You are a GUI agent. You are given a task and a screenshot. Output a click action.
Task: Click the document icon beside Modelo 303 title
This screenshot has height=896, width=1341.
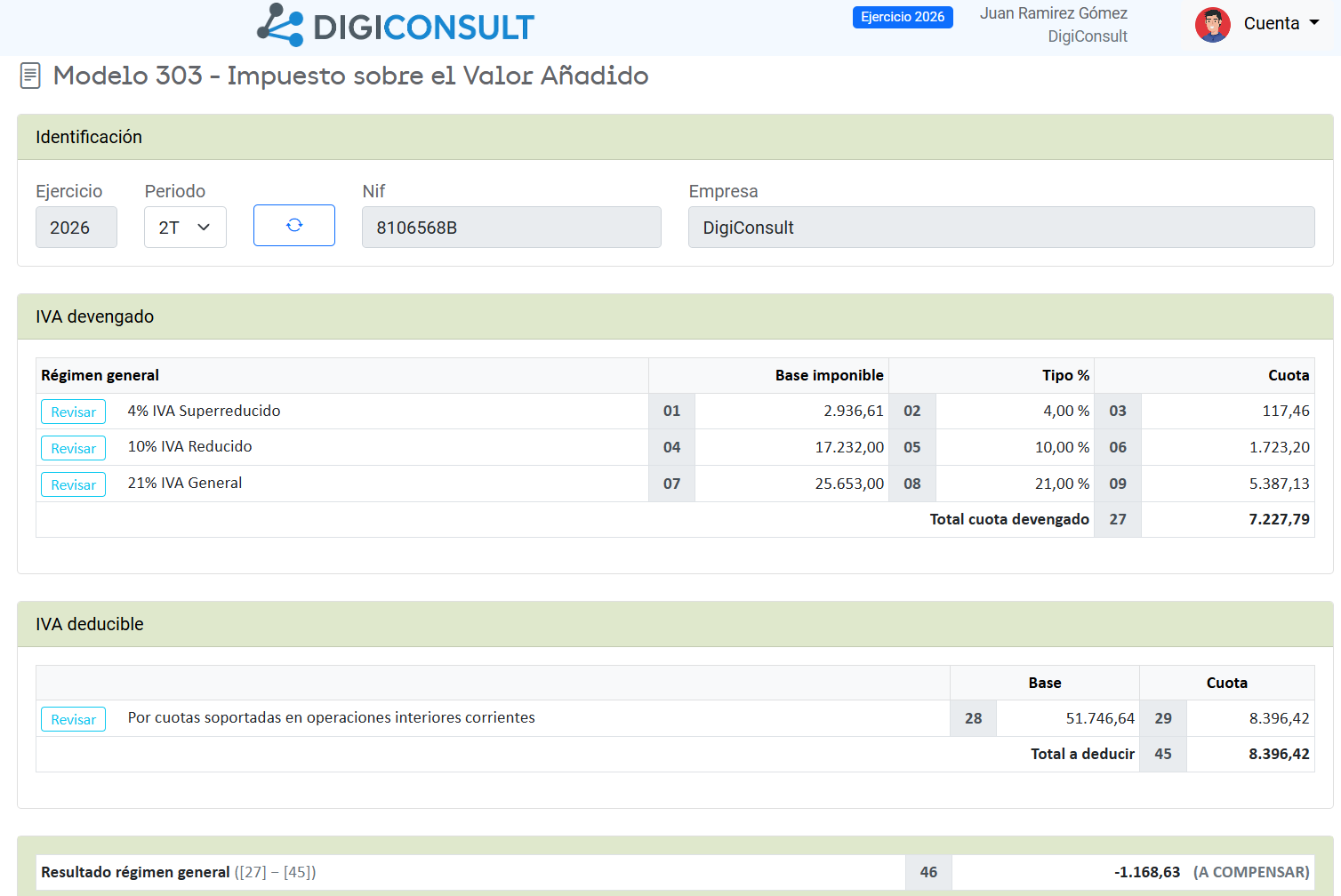[x=30, y=76]
